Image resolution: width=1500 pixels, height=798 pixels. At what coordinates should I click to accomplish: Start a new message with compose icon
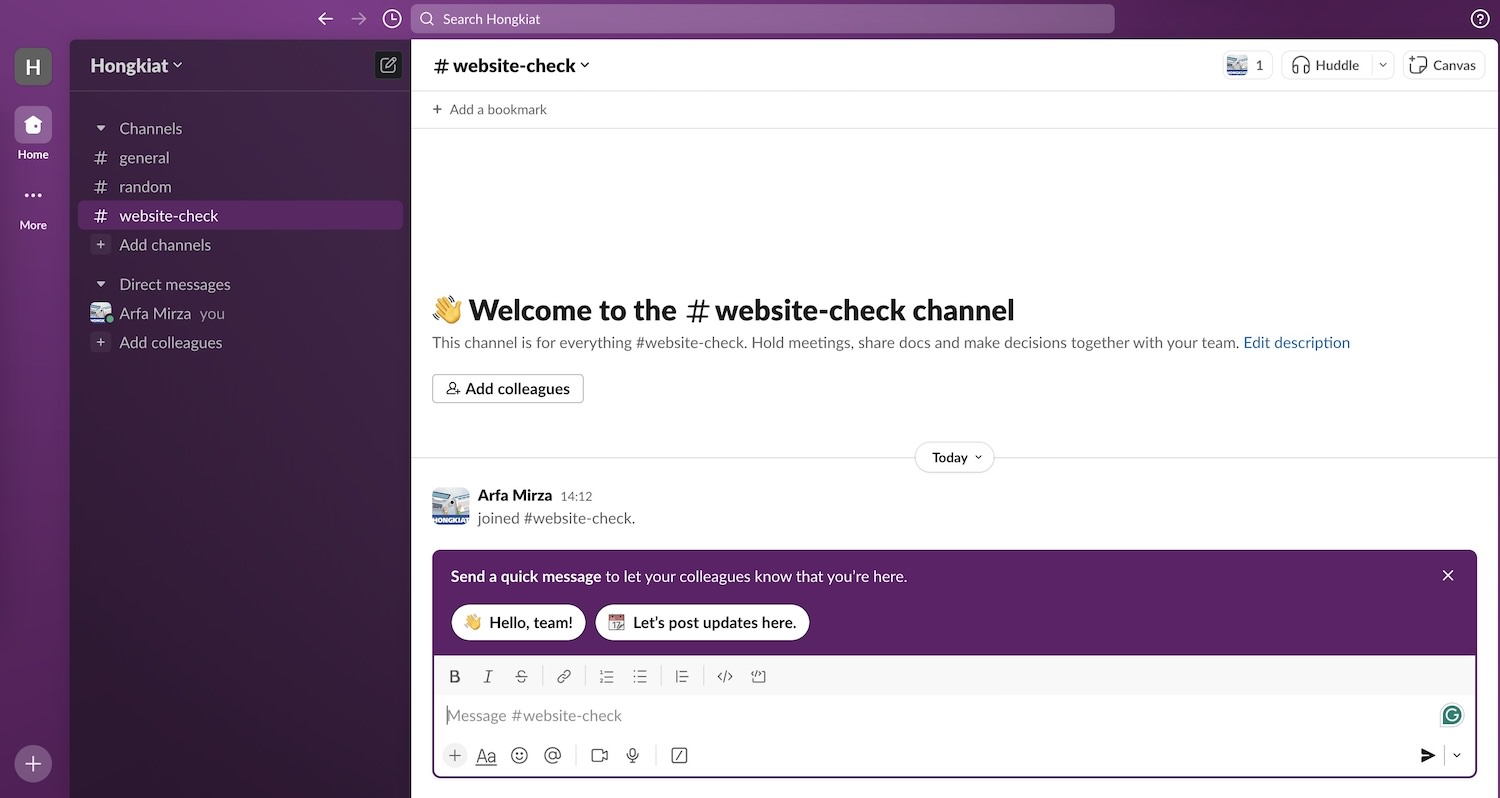pyautogui.click(x=388, y=65)
